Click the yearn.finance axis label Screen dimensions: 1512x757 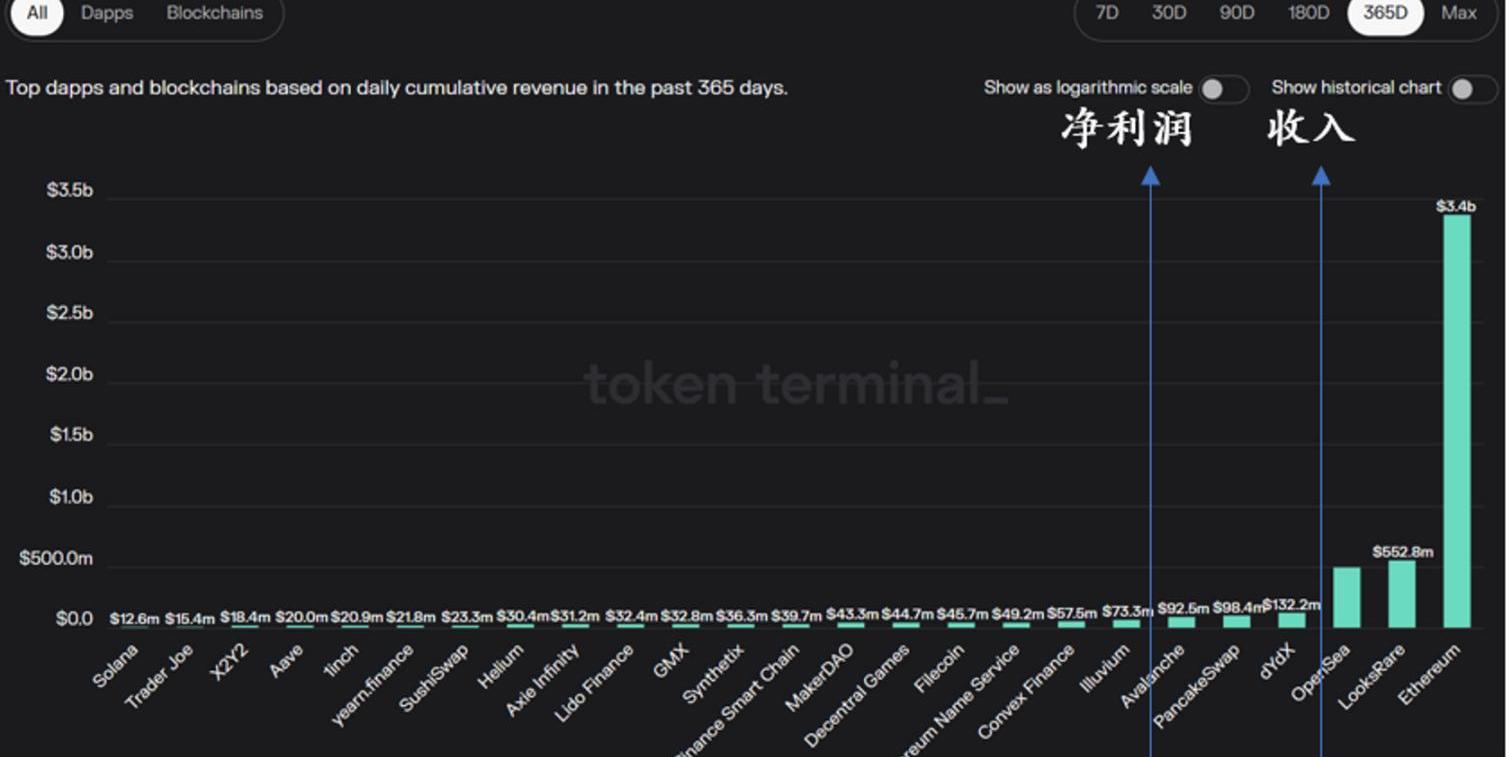click(x=372, y=685)
